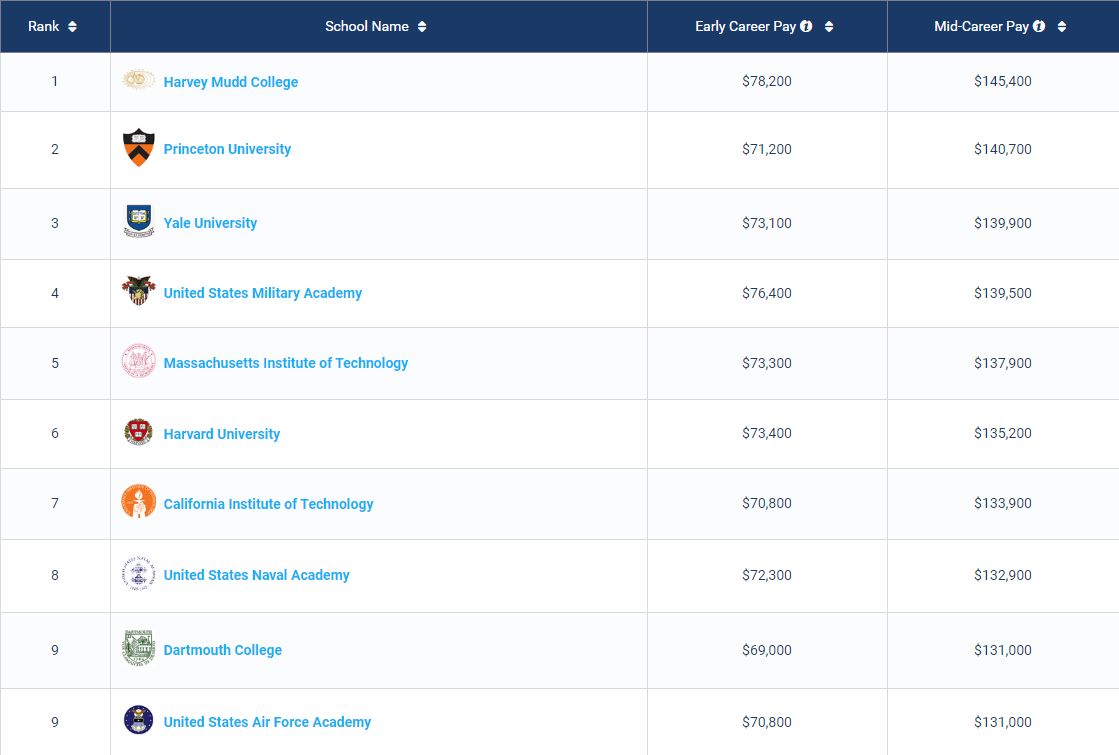Click the Caltech orange torch logo

[x=138, y=501]
